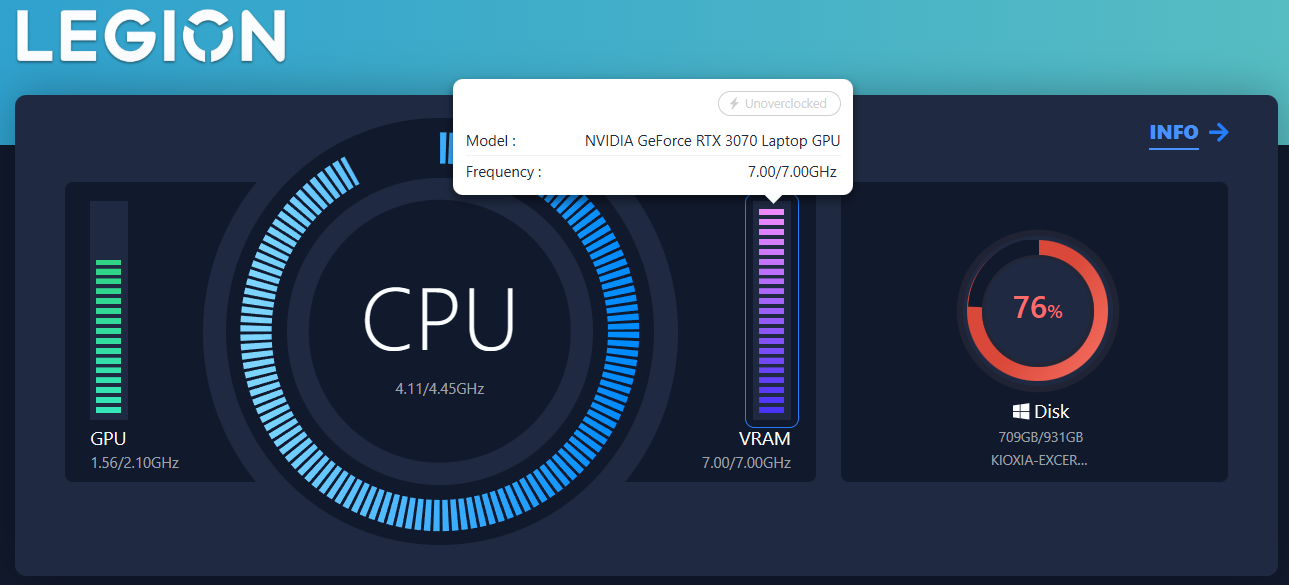
Task: Click the 709GB/931GB disk capacity text
Action: (x=1039, y=437)
